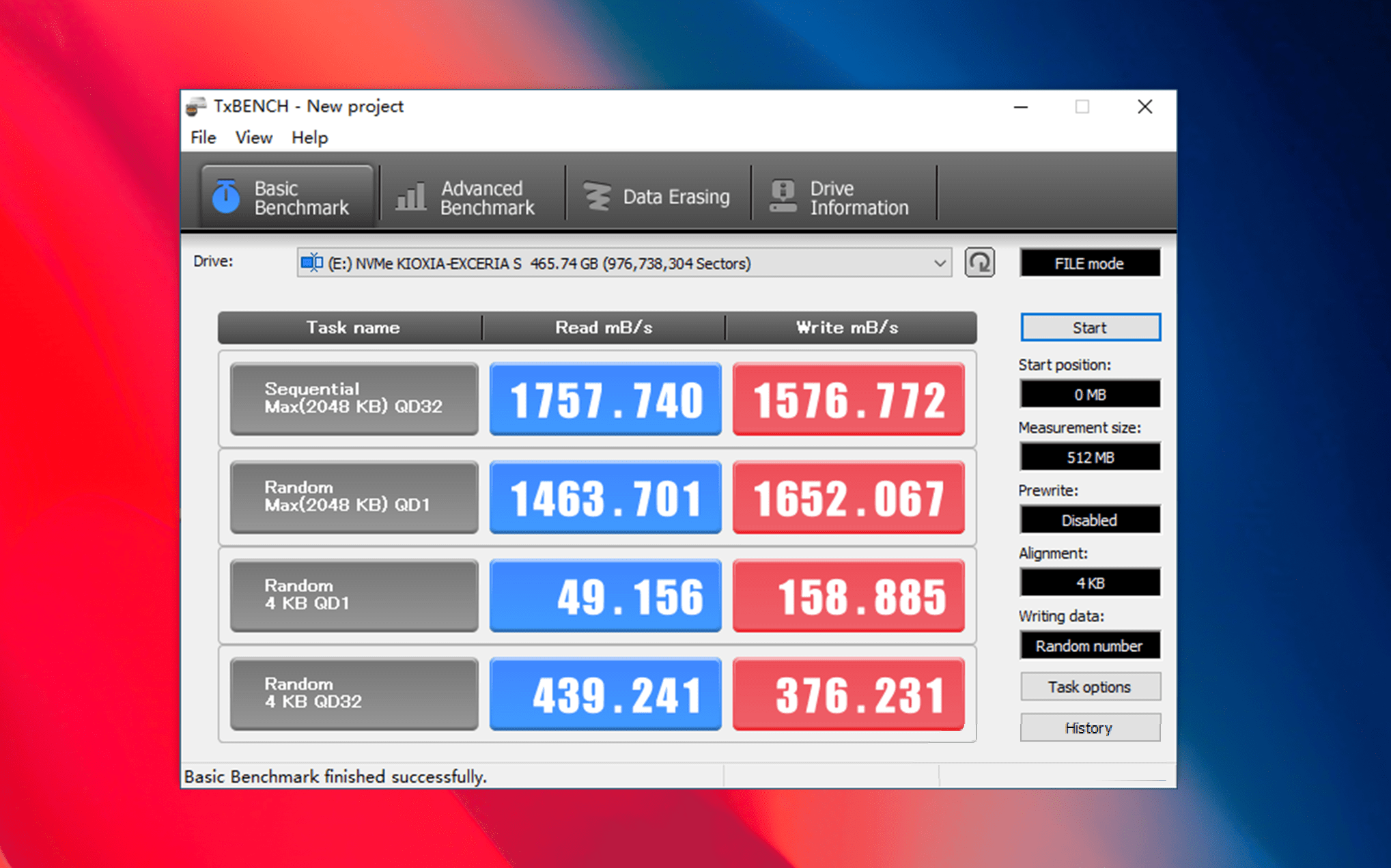Switch to the Advanced Benchmark tab

coord(472,197)
